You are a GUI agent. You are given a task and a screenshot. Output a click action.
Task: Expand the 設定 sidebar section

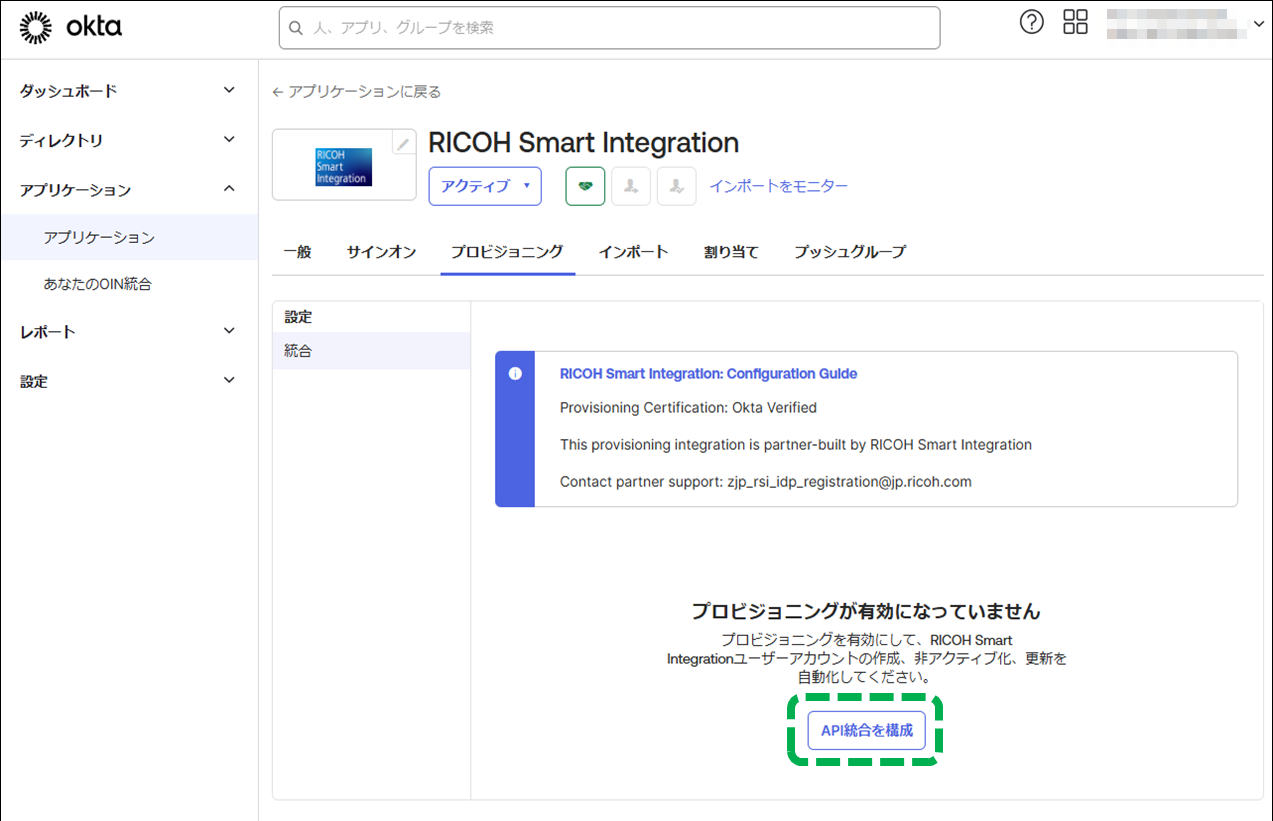pos(128,381)
